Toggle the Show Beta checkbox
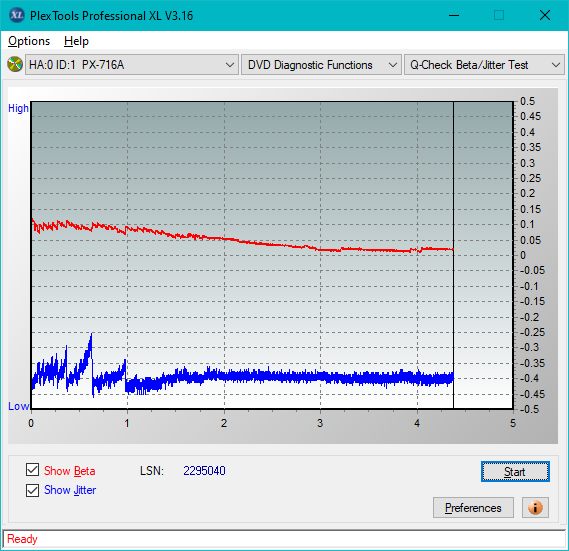 click(32, 469)
